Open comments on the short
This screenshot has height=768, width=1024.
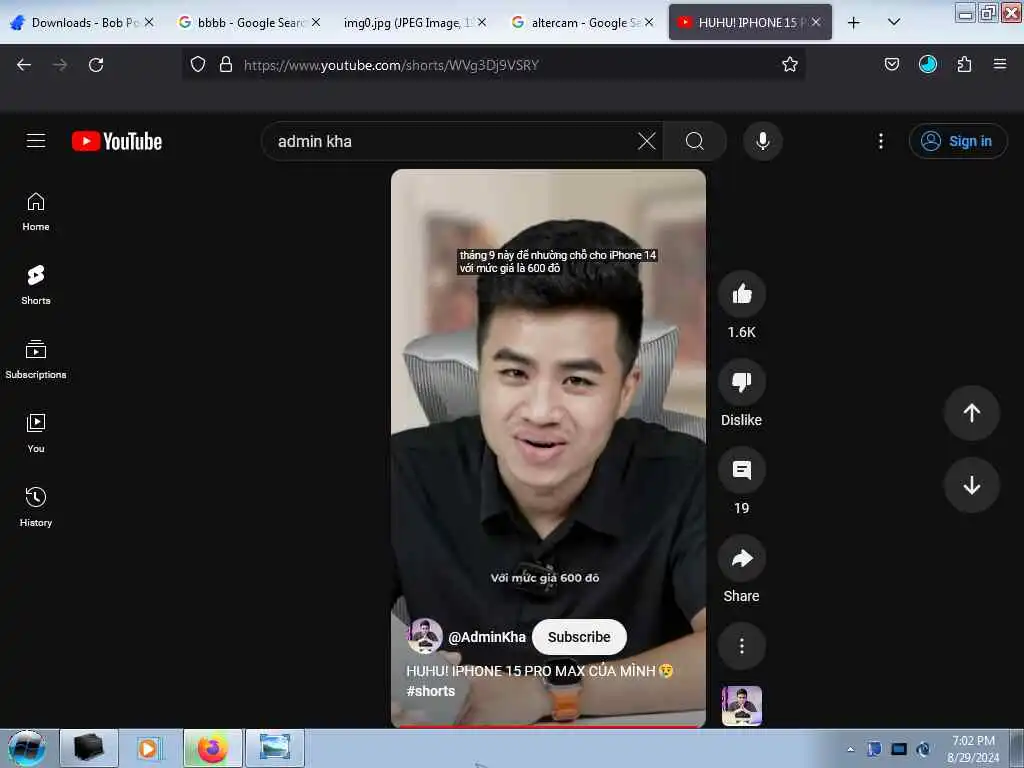[741, 470]
